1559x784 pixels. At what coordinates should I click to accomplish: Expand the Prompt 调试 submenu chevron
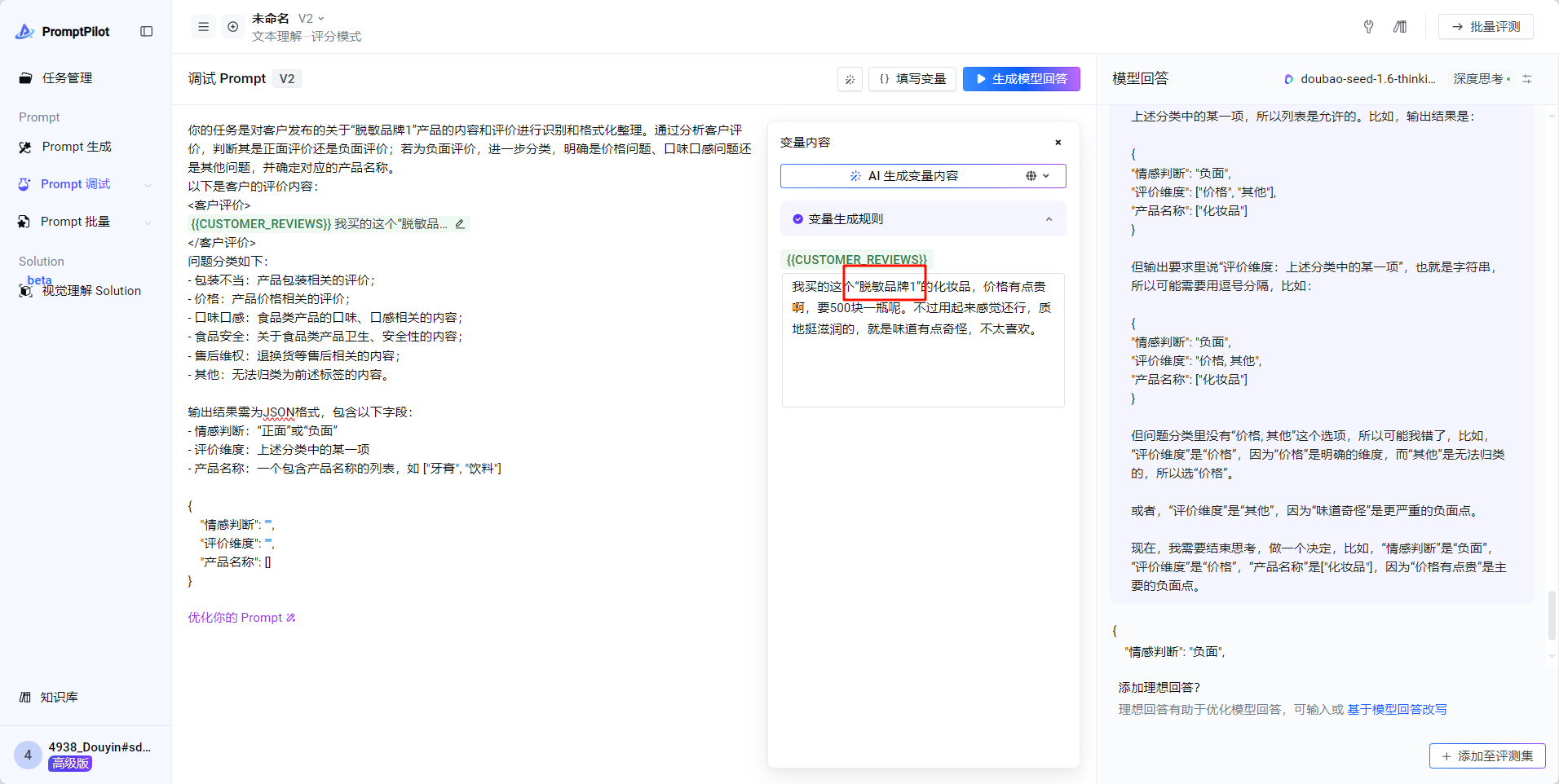pos(148,185)
